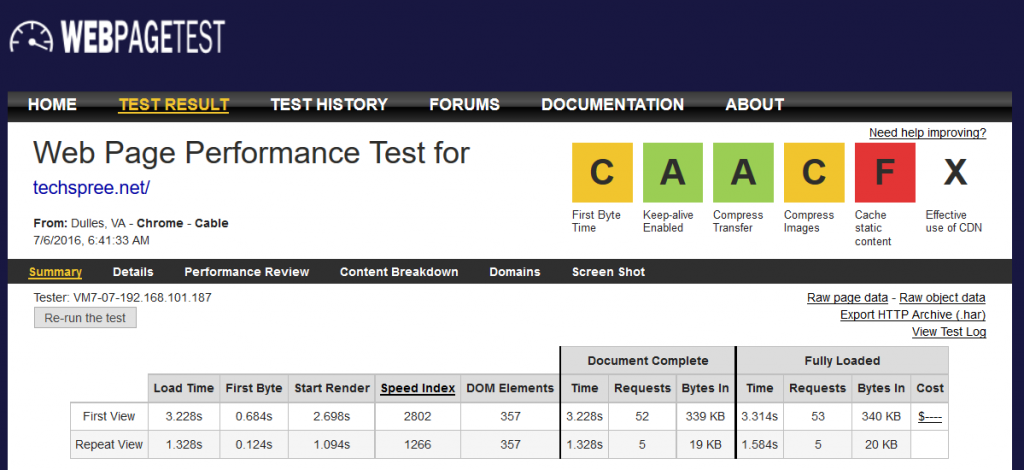Open the TEST HISTORY menu

coord(329,104)
